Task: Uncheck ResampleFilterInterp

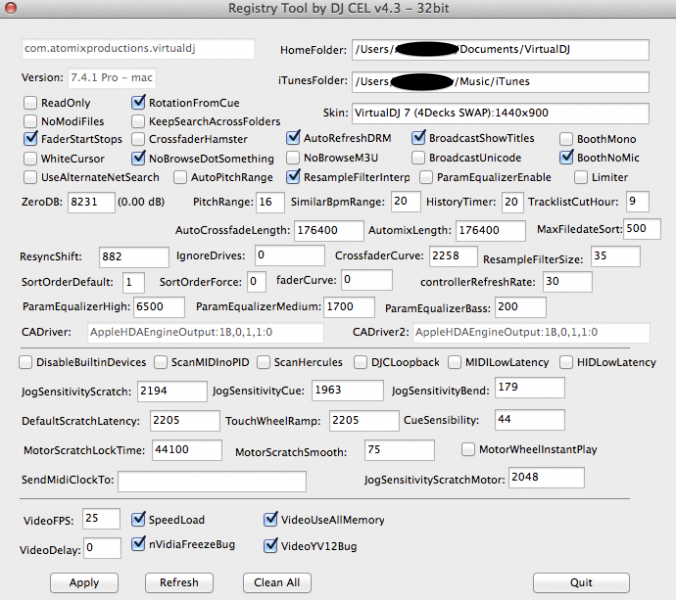Action: click(x=293, y=177)
